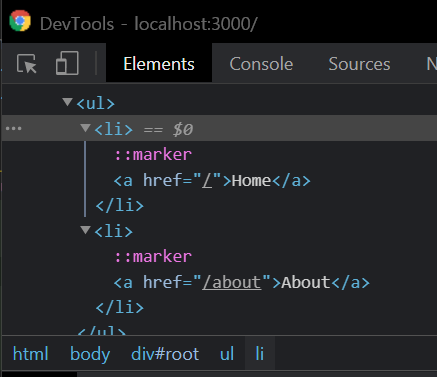This screenshot has height=377, width=437.
Task: Click html in the breadcrumb bar
Action: [x=31, y=354]
